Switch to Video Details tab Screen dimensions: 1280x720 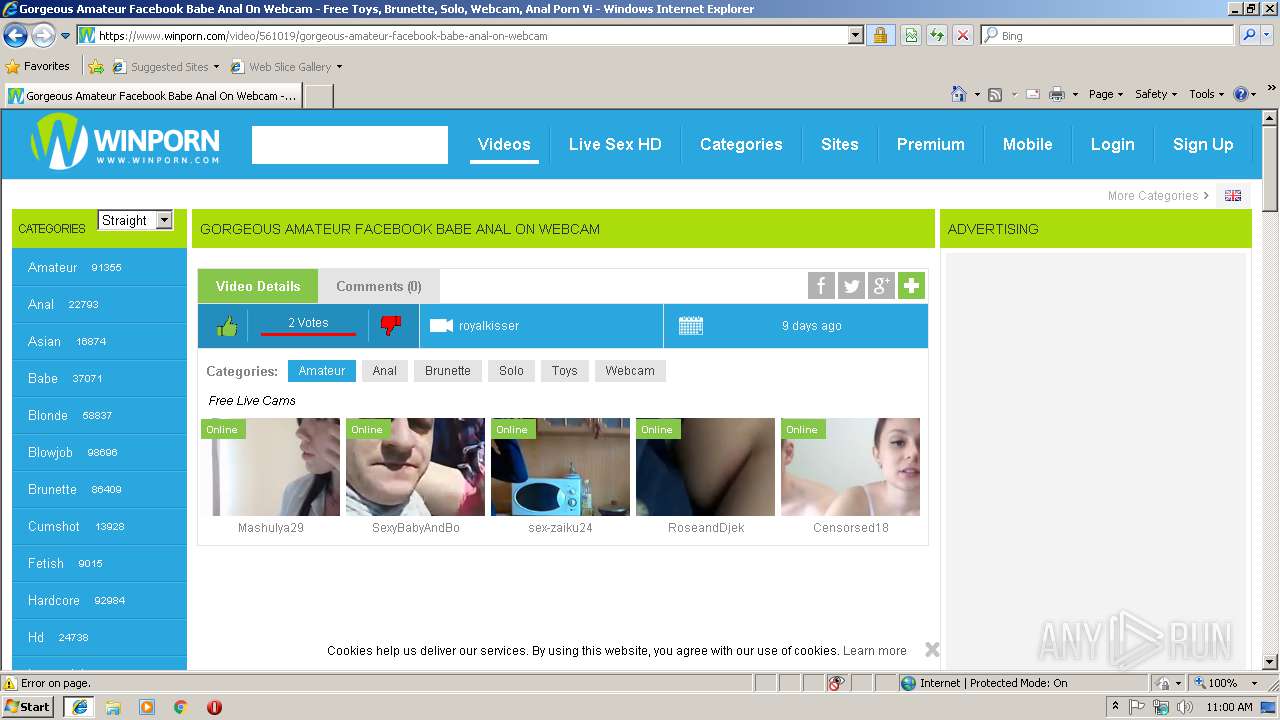pos(258,286)
